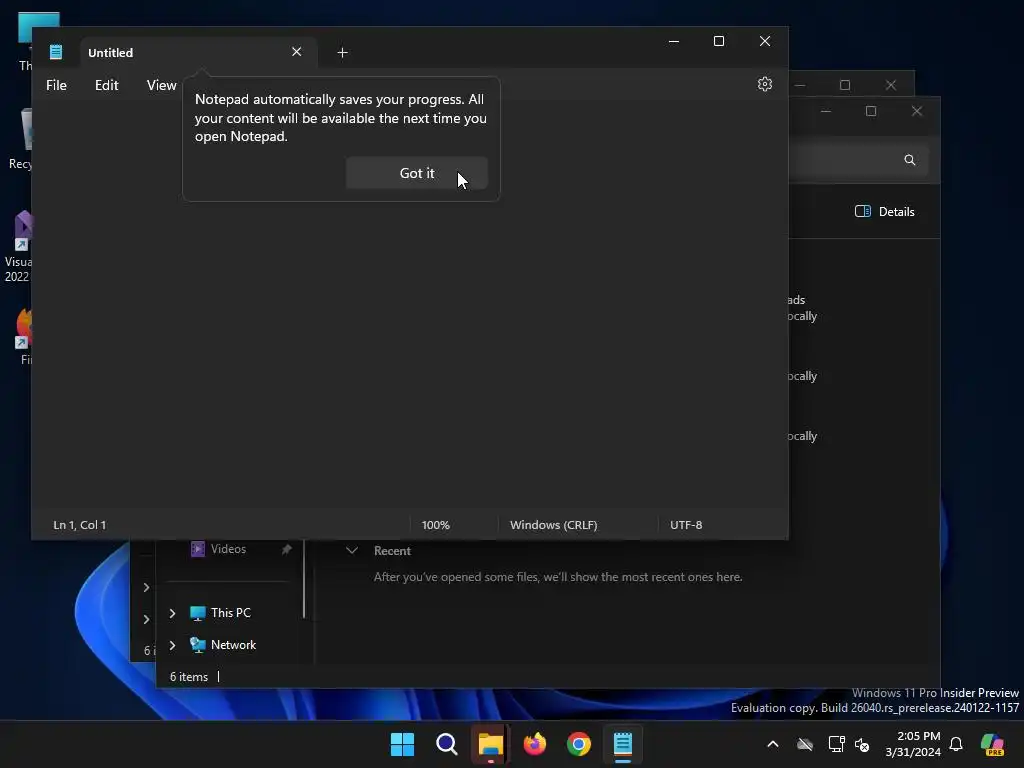This screenshot has width=1024, height=768.
Task: Launch Copilot preview from the taskbar
Action: 993,744
